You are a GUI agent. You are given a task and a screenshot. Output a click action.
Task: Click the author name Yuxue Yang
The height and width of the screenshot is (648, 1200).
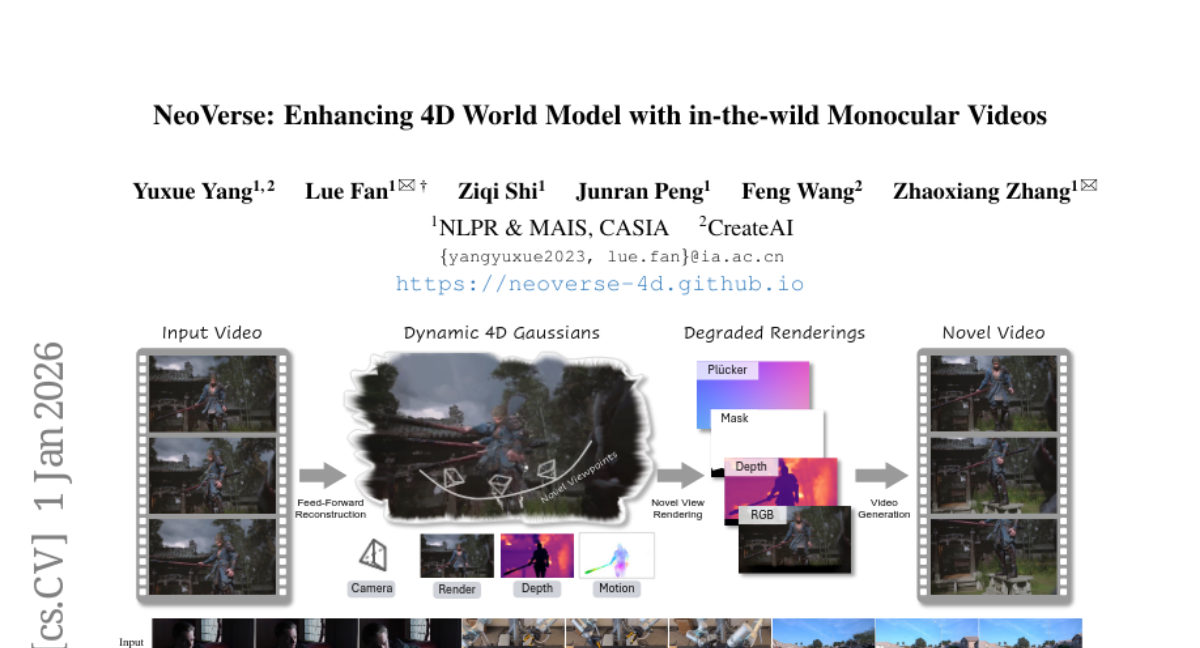193,192
